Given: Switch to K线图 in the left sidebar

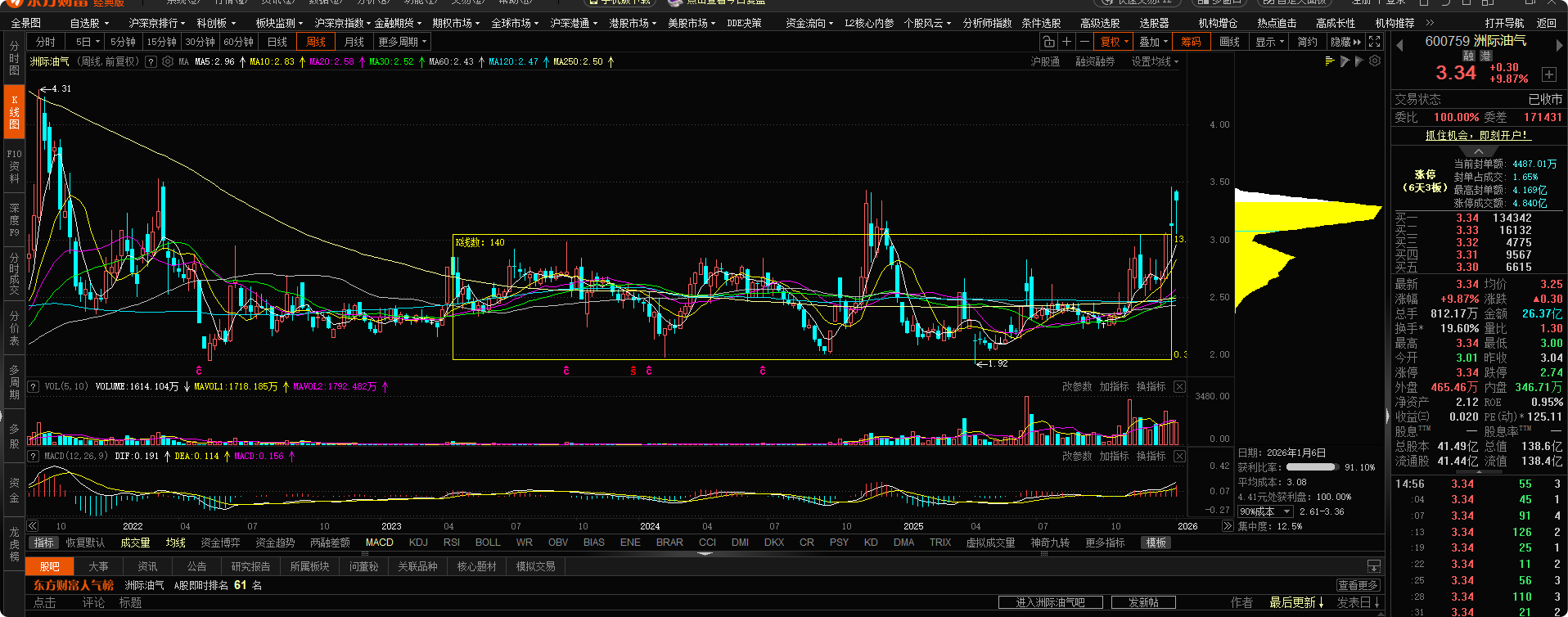Looking at the screenshot, I should pyautogui.click(x=14, y=112).
